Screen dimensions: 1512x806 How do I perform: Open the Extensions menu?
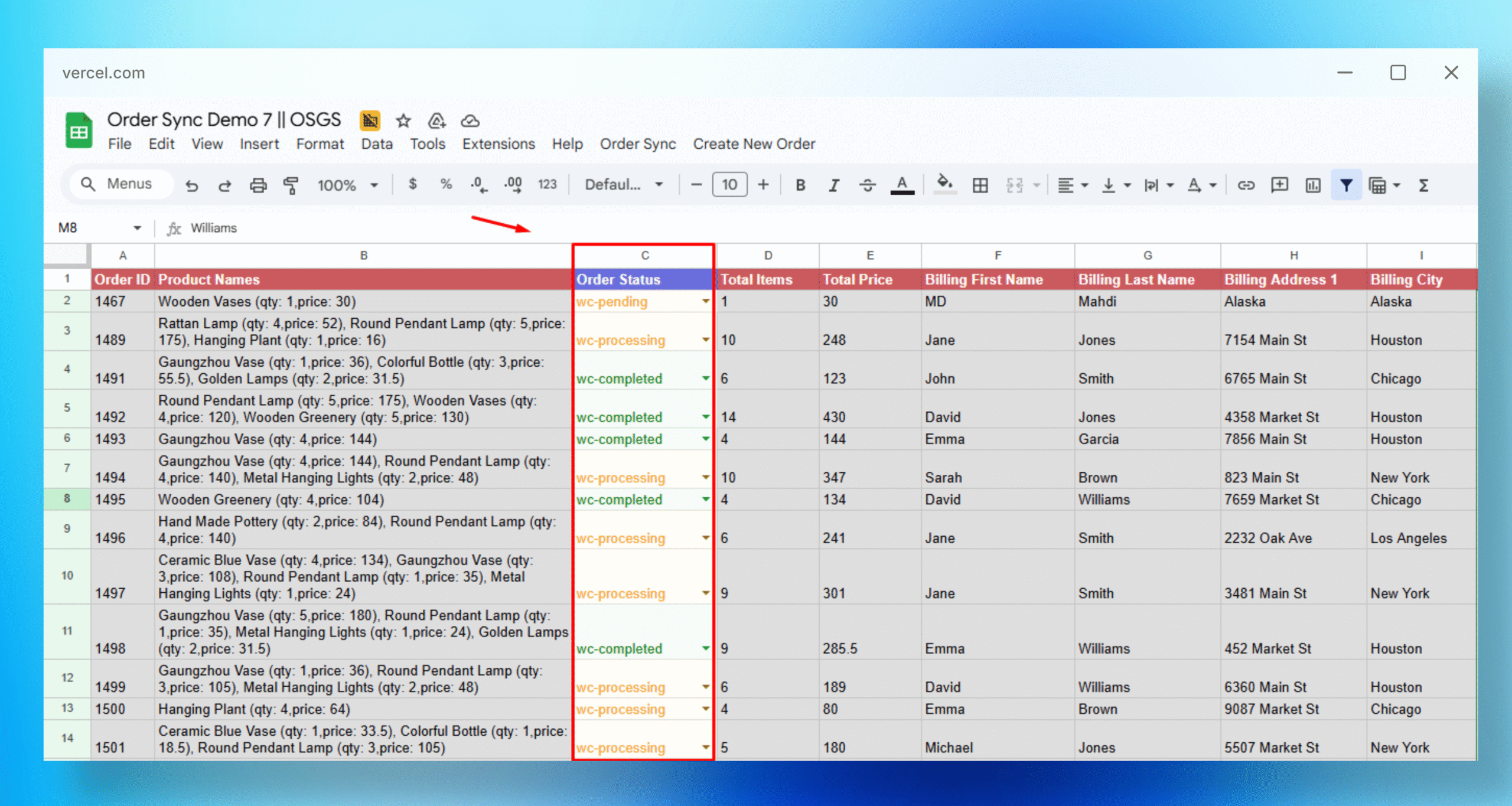(x=498, y=144)
